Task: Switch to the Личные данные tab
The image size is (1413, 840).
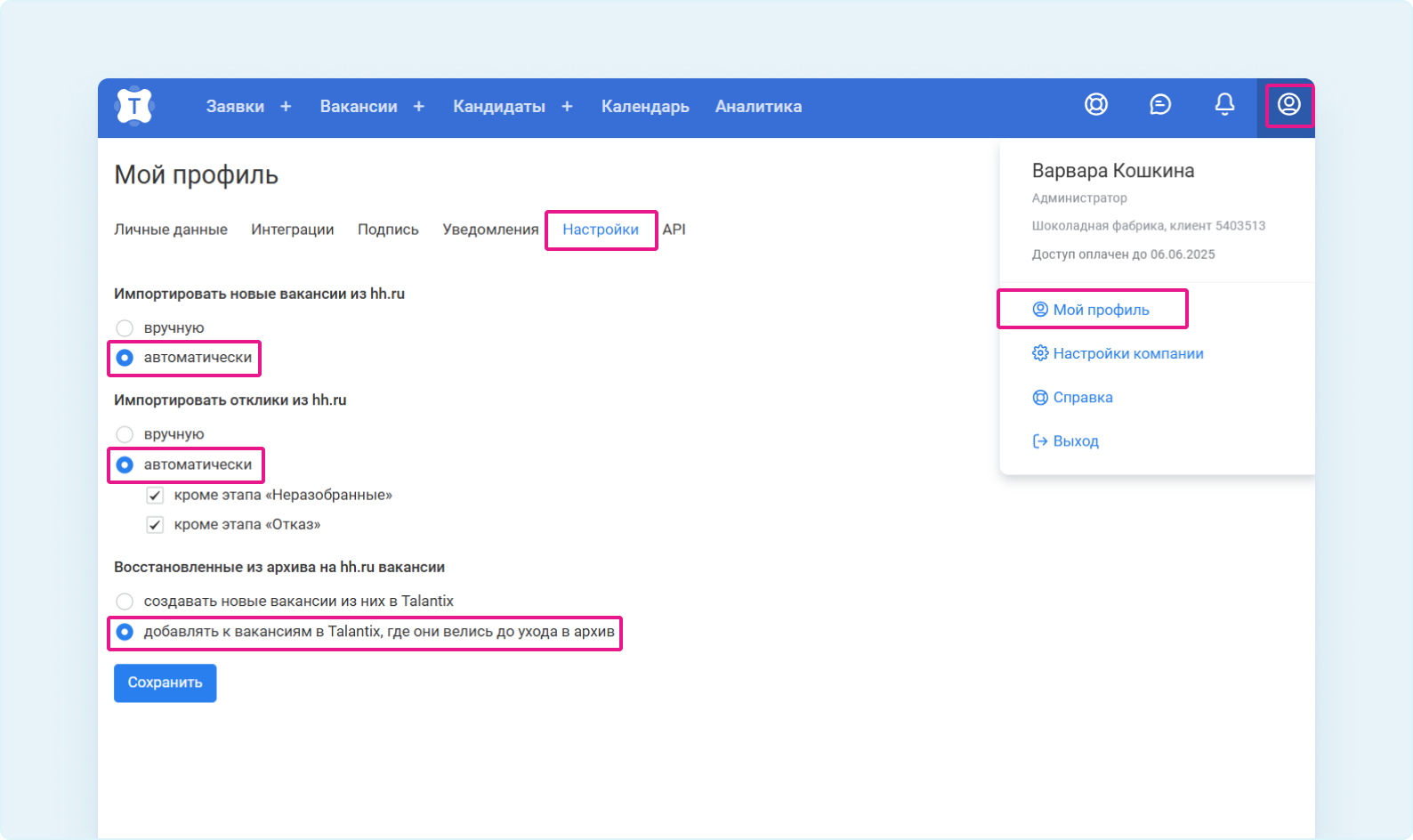Action: tap(171, 230)
